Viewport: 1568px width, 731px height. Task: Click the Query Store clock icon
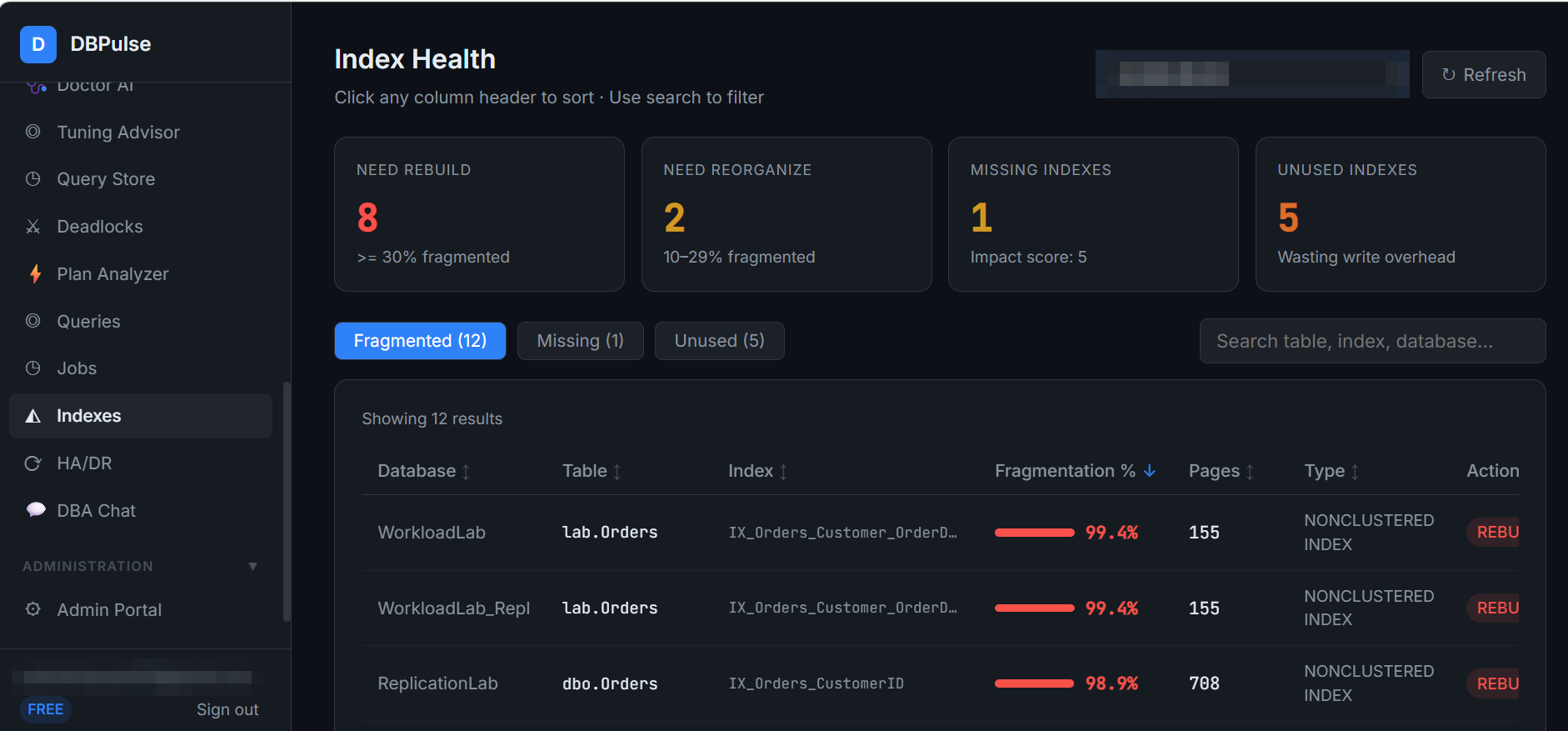pyautogui.click(x=33, y=178)
